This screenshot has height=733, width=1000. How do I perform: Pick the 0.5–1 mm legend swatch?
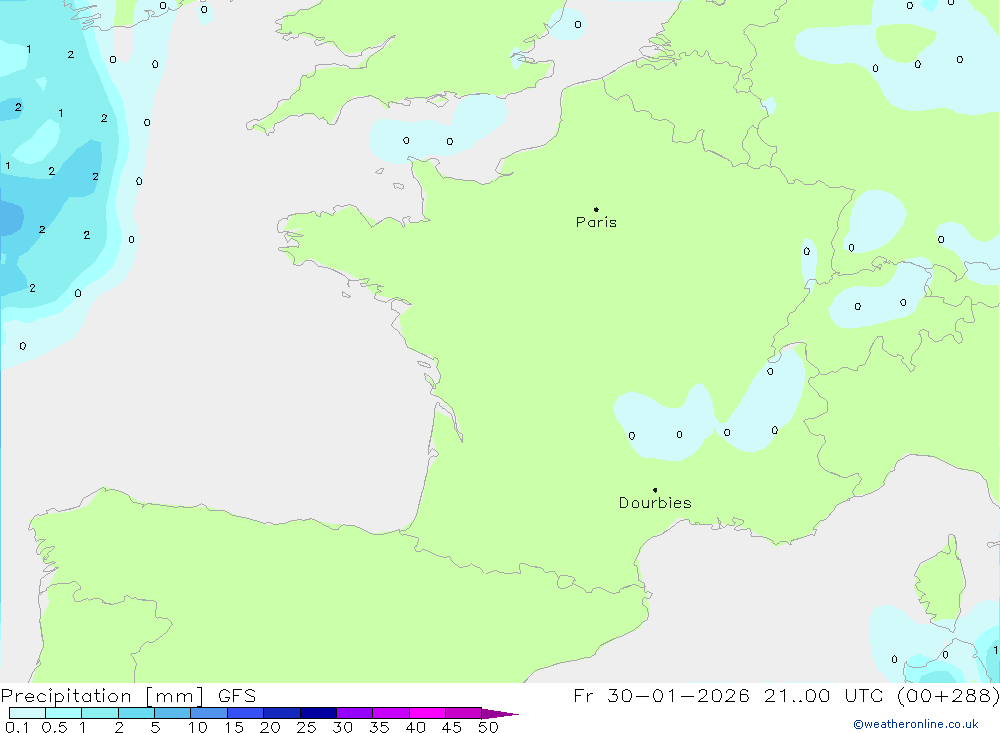(63, 713)
